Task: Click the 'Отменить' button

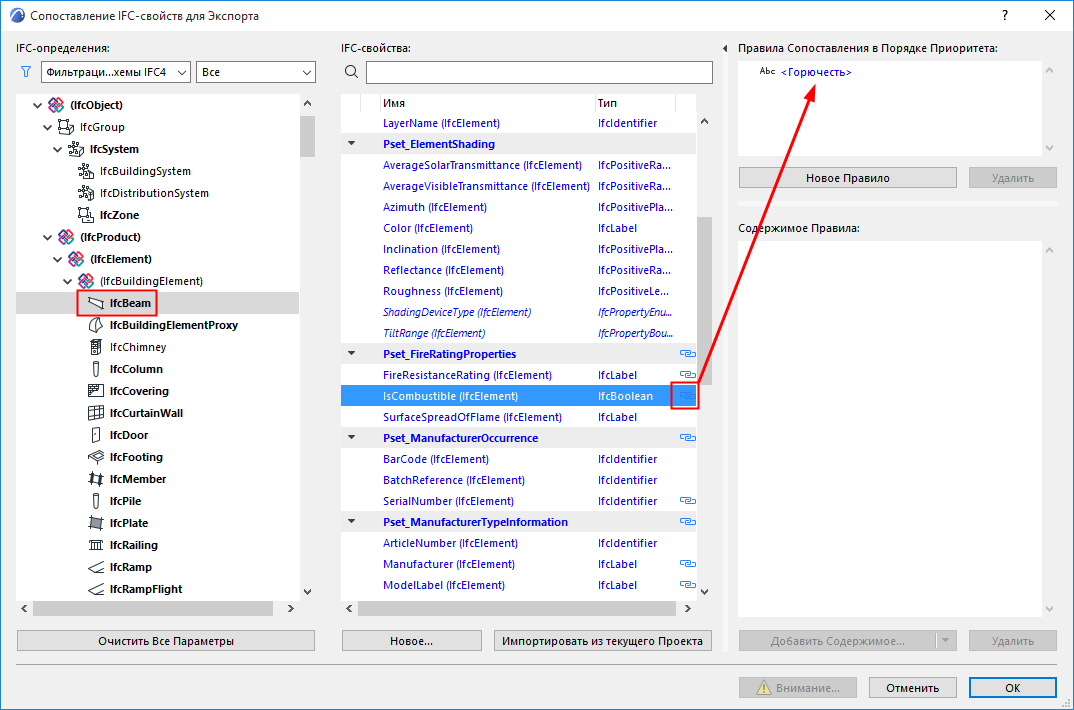Action: point(912,688)
